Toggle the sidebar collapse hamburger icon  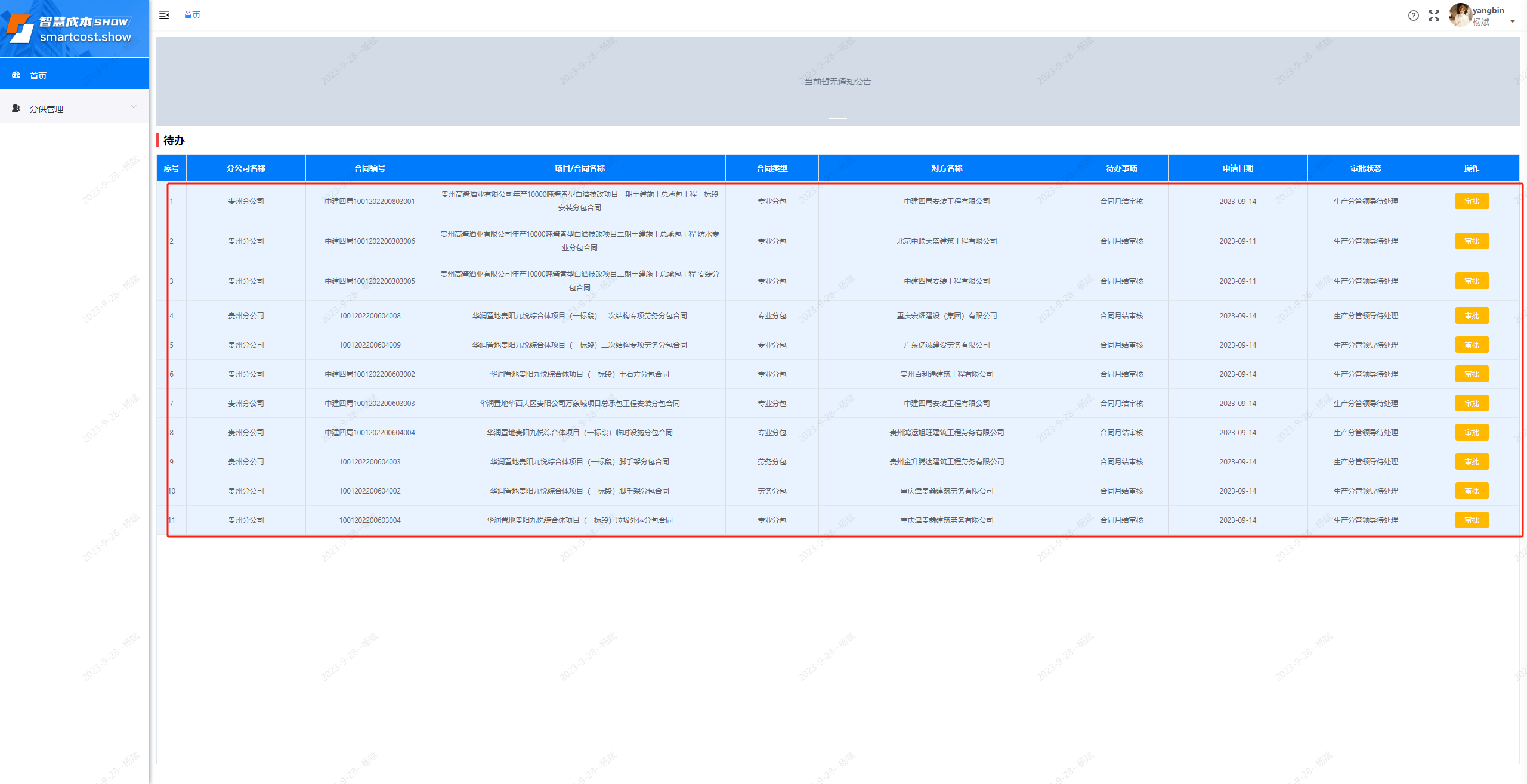[x=164, y=15]
